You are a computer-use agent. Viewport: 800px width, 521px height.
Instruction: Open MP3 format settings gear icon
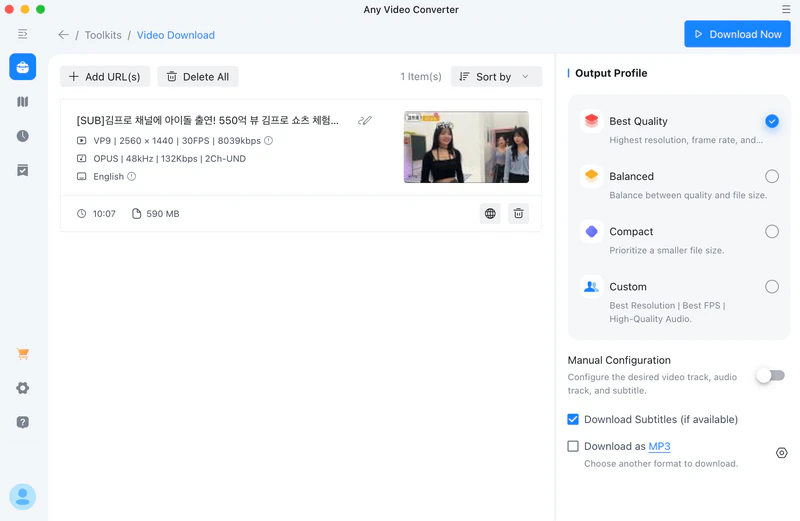782,453
